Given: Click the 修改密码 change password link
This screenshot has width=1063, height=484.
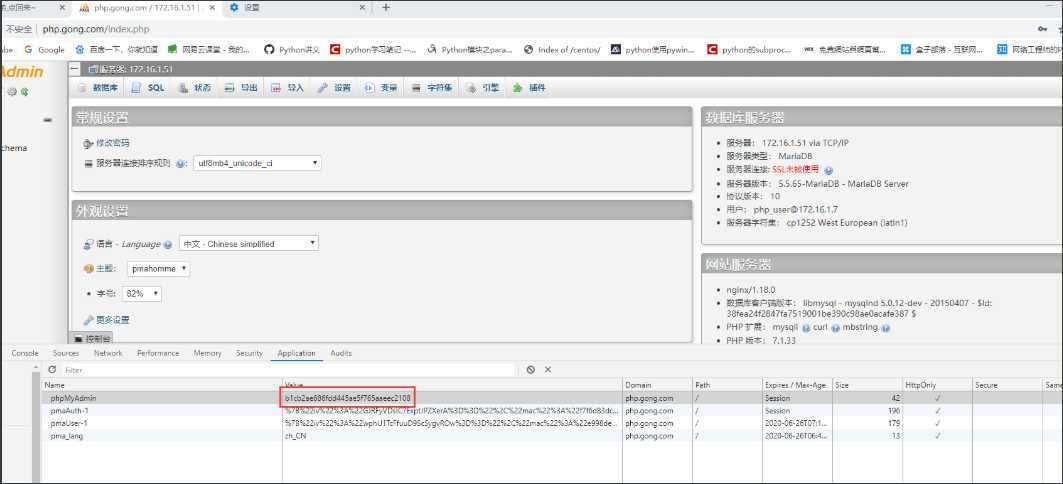Looking at the screenshot, I should tap(113, 143).
